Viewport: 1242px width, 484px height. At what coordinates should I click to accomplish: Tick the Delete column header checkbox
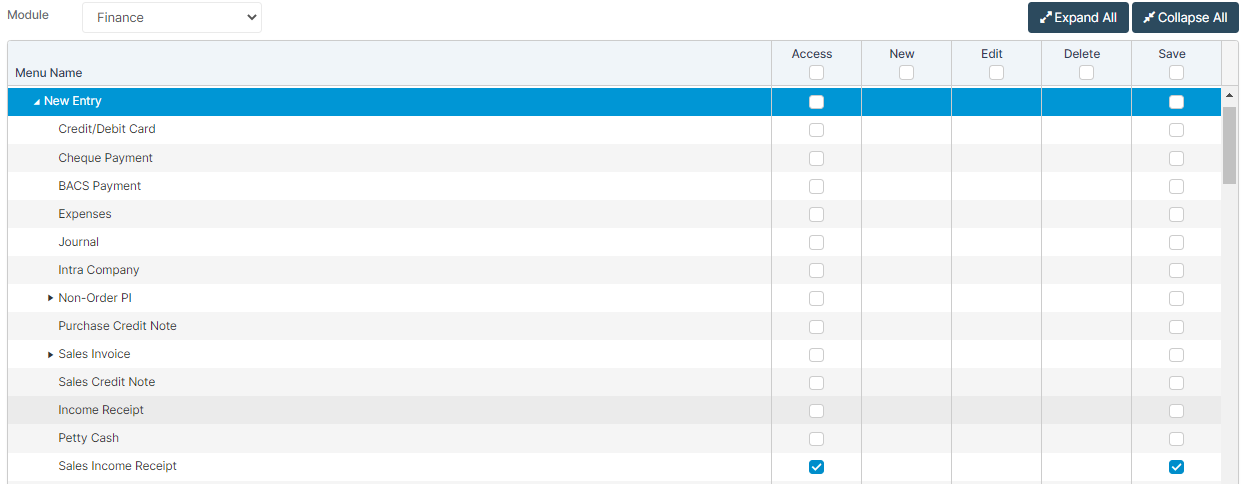tap(1086, 72)
